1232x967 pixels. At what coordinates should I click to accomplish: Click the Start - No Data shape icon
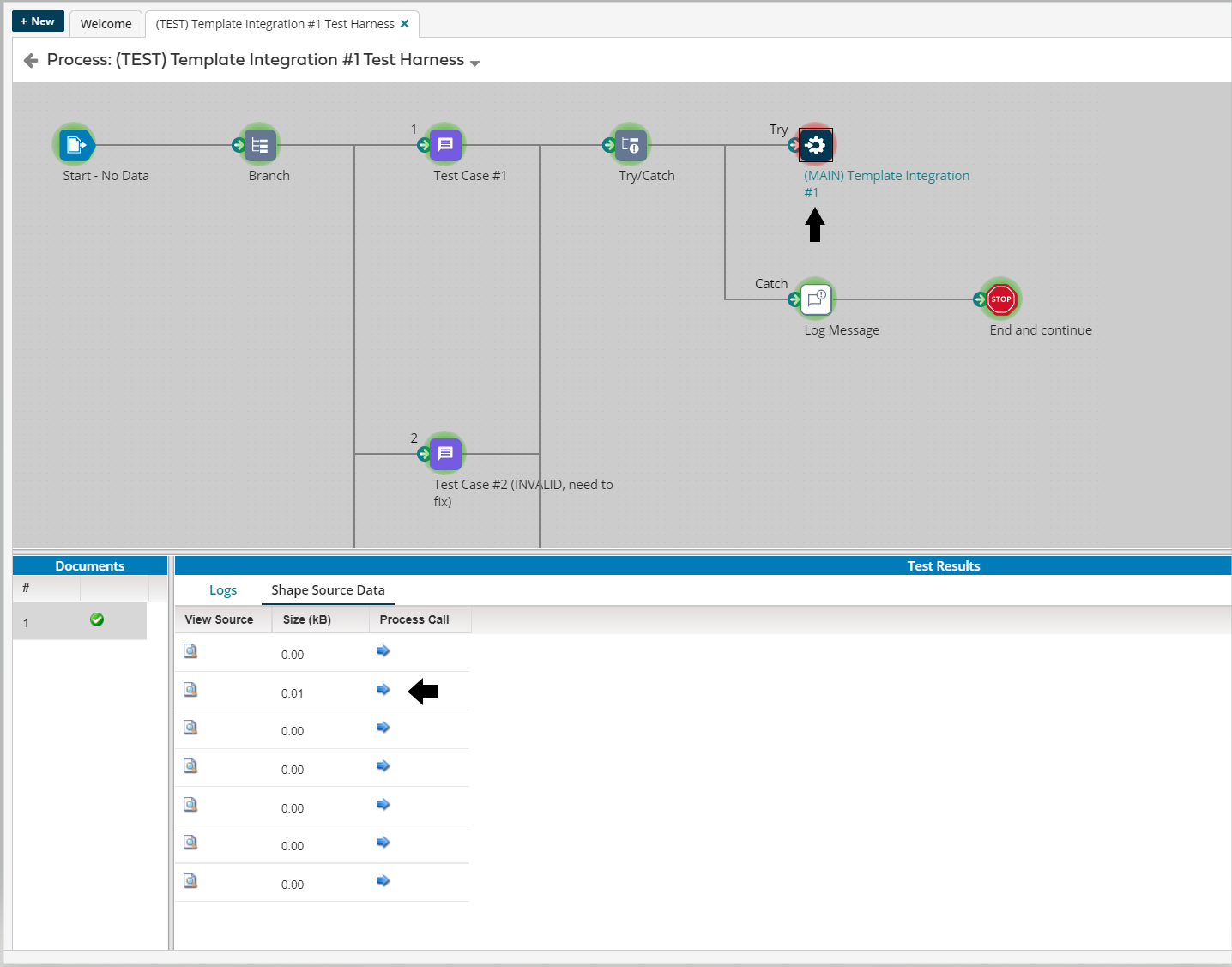75,145
